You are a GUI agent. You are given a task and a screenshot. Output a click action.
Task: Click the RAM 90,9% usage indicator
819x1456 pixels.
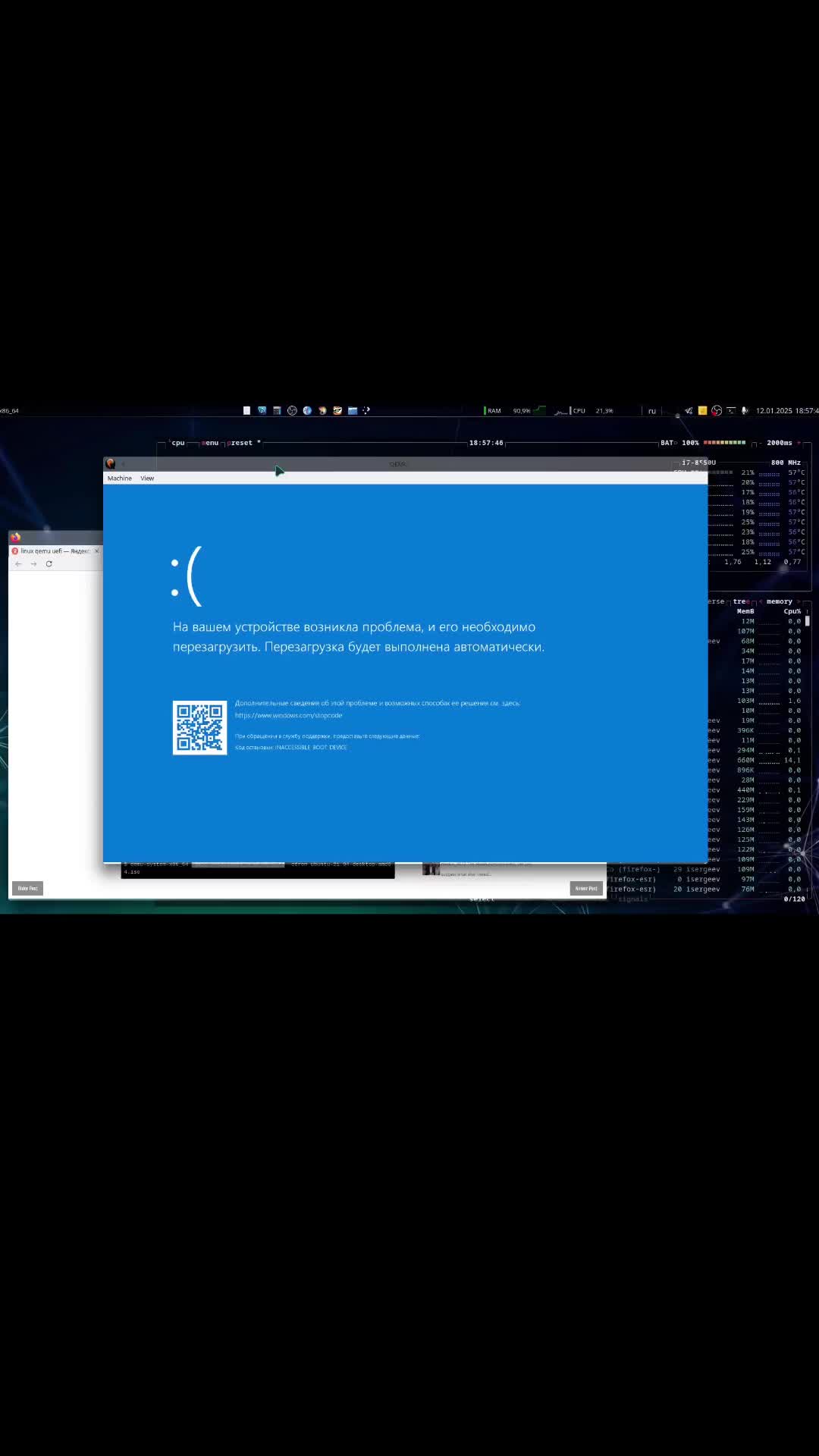(x=514, y=410)
